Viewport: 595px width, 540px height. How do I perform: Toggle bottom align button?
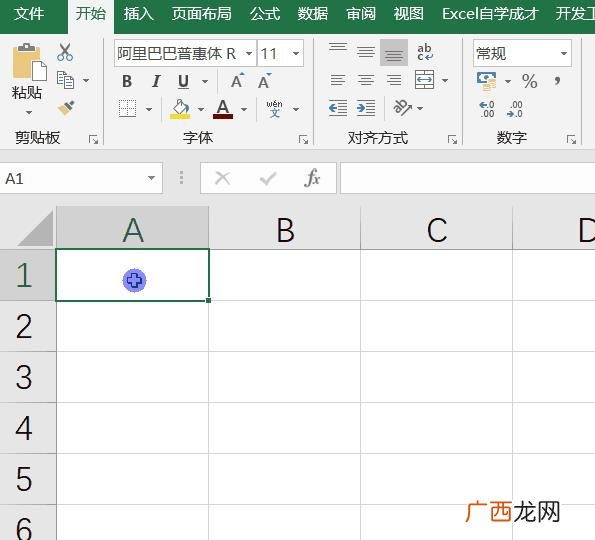point(394,52)
